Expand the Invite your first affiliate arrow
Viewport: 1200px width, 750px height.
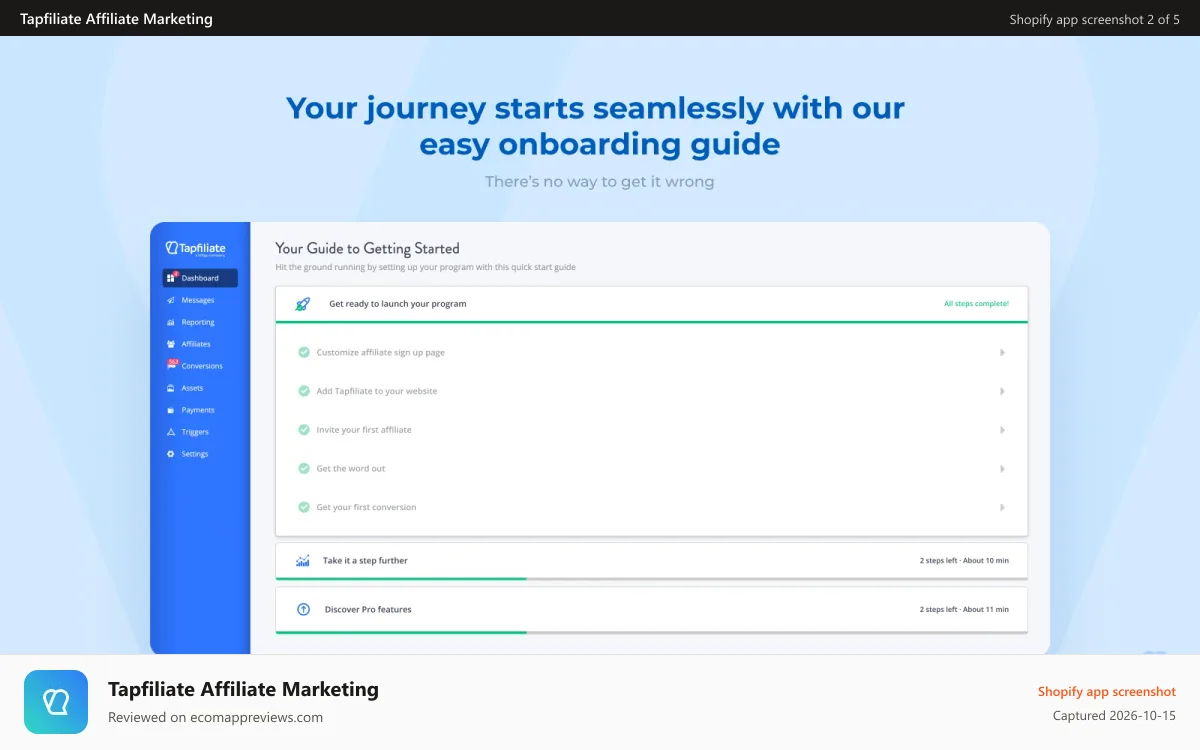(x=1002, y=430)
